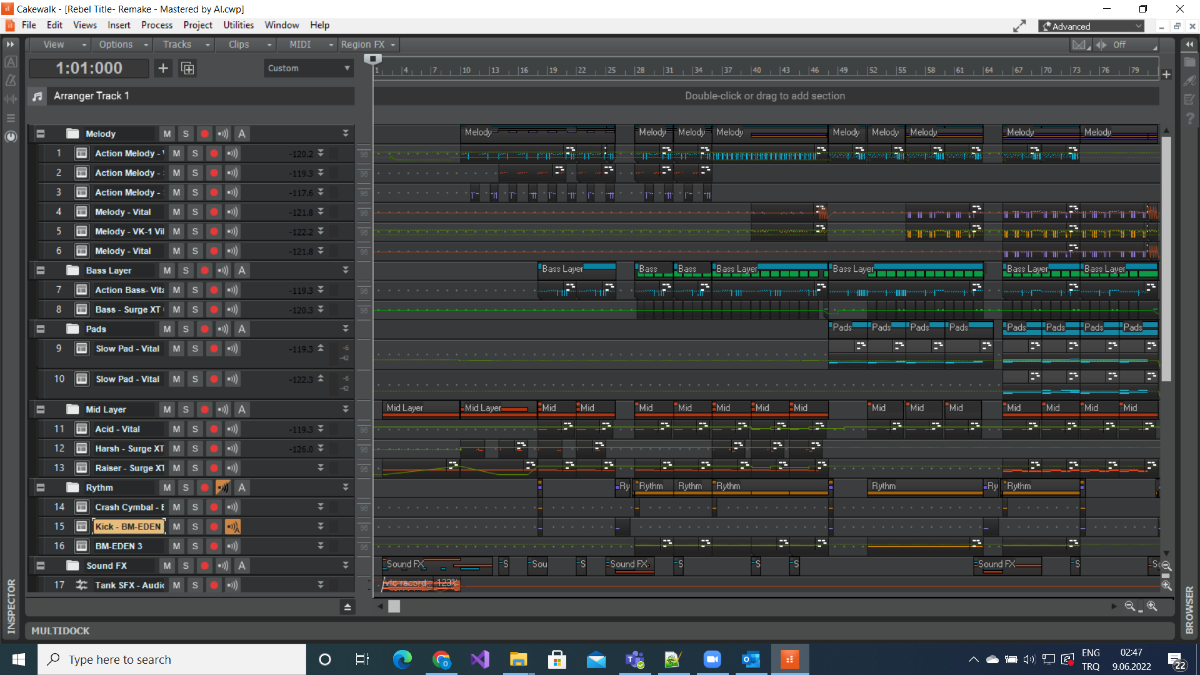Click the add track plus button
Screen dimensions: 1200x675
[x=163, y=68]
